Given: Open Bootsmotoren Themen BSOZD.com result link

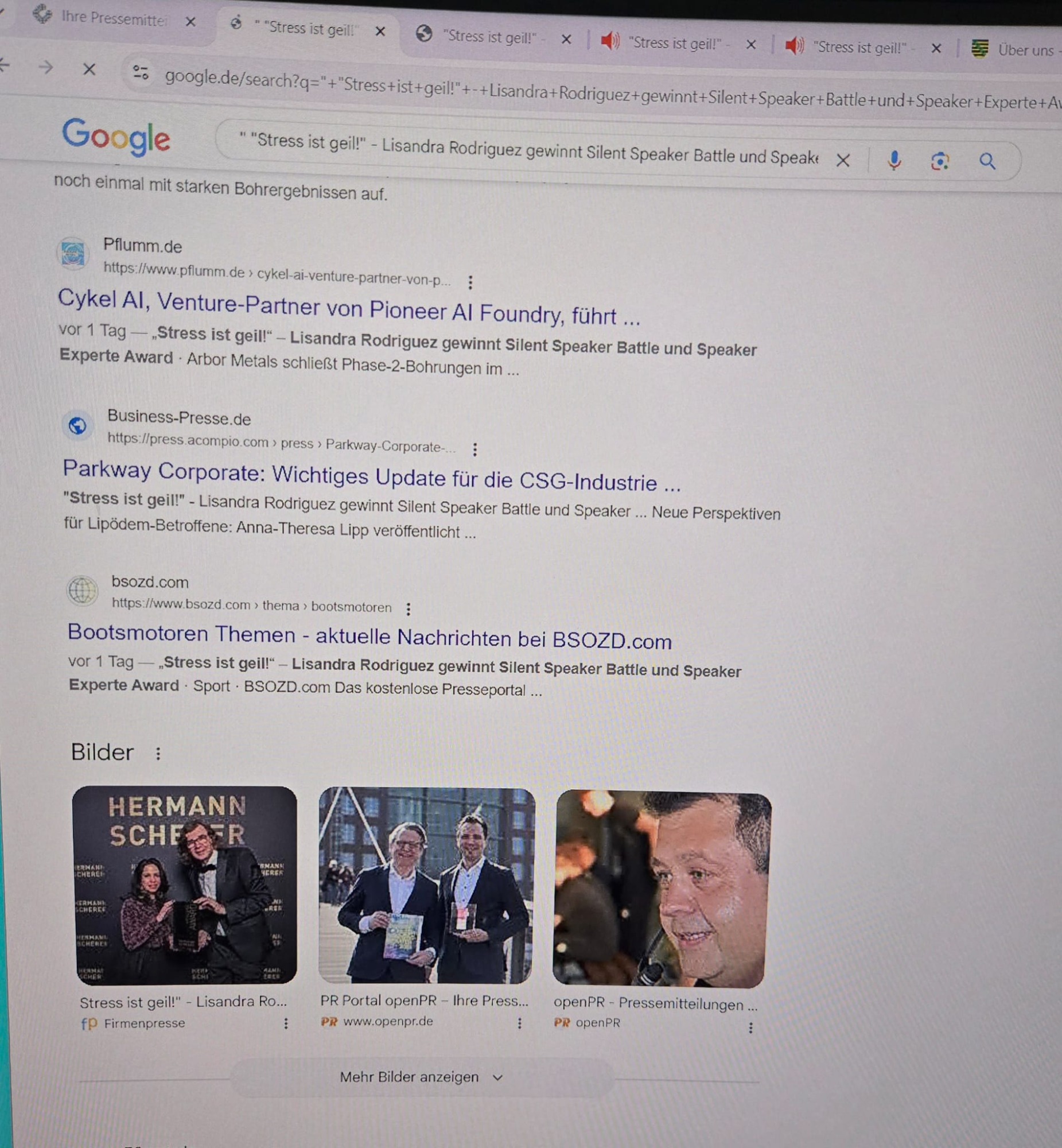Looking at the screenshot, I should 369,637.
